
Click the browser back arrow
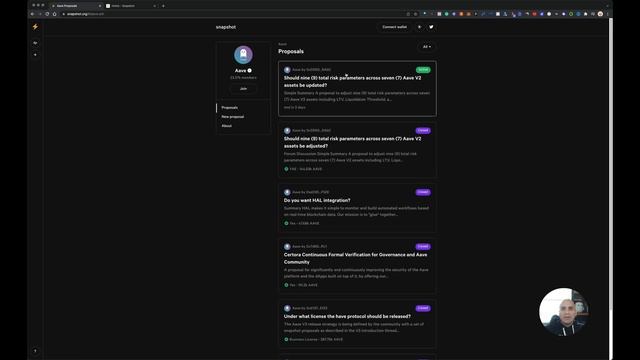32,14
